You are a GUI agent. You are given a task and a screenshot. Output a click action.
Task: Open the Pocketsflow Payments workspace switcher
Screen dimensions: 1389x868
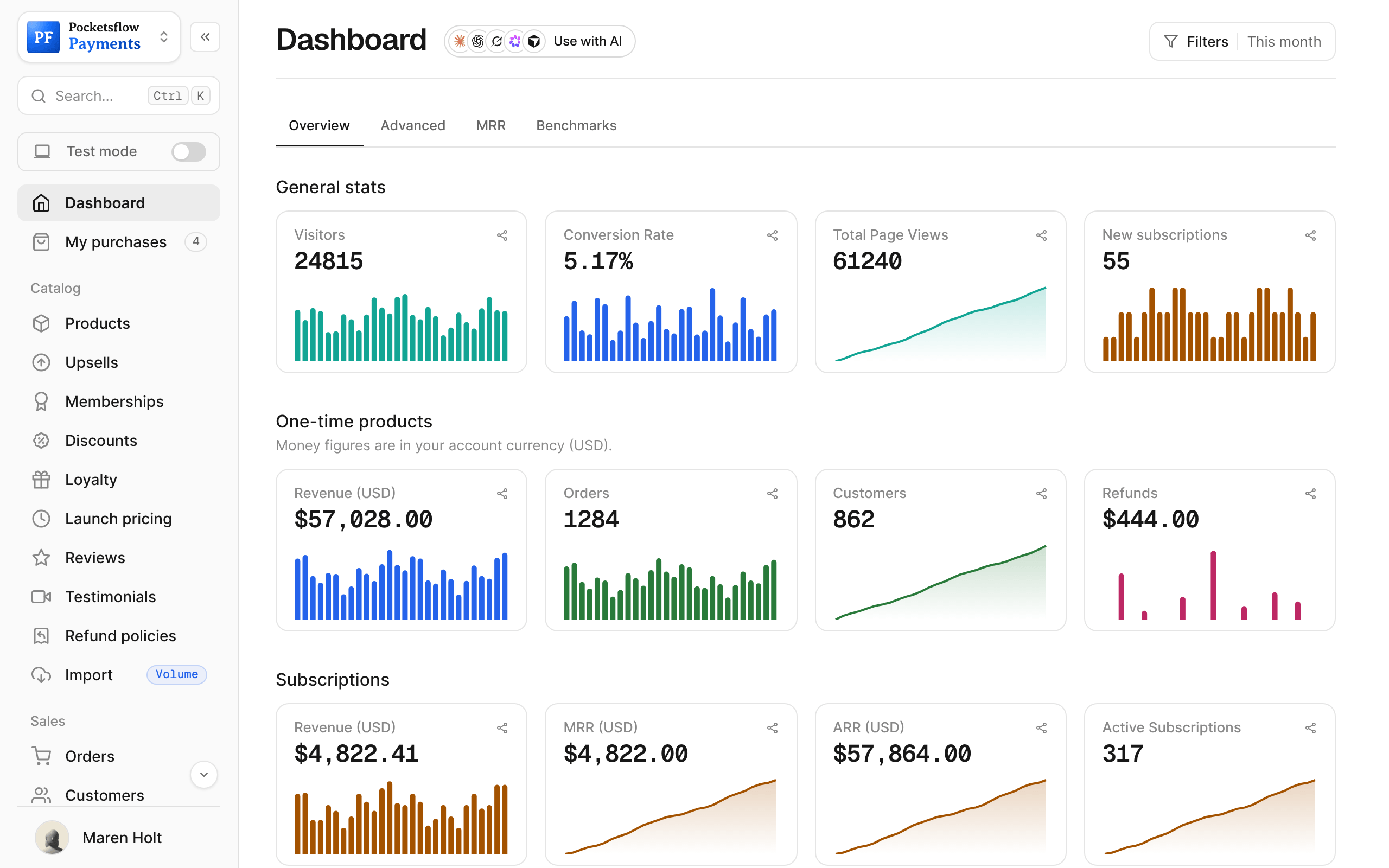tap(99, 37)
